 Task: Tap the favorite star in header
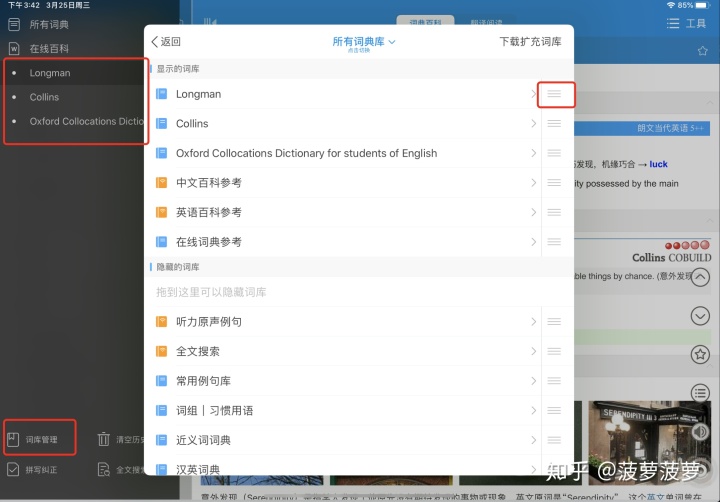(703, 51)
